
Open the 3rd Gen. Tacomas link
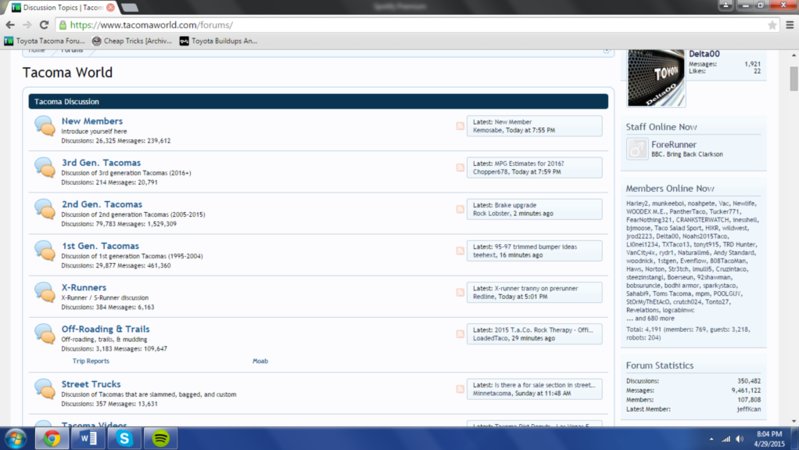tap(101, 163)
